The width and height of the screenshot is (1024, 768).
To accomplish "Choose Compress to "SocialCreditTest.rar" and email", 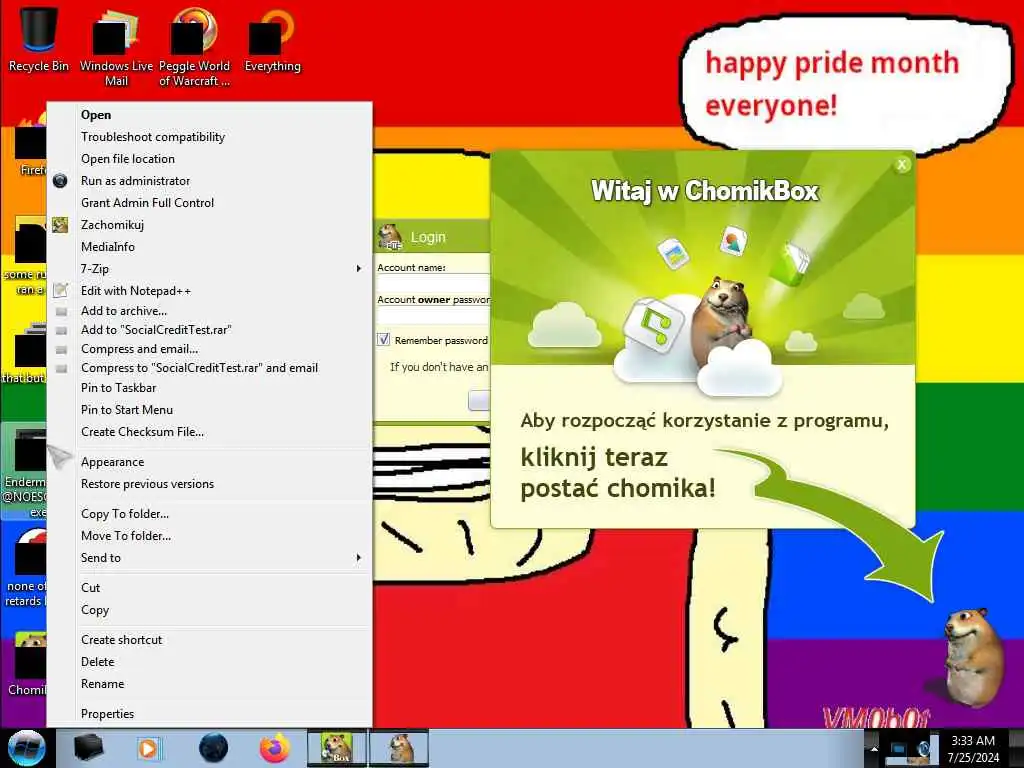I will [x=209, y=368].
